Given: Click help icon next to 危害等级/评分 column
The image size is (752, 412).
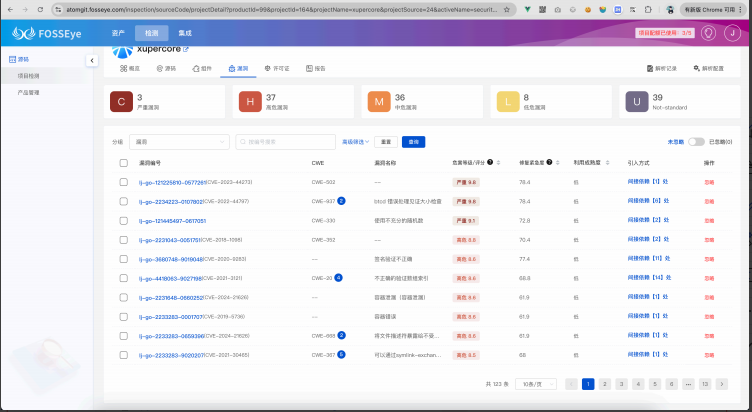Looking at the screenshot, I should coord(490,162).
